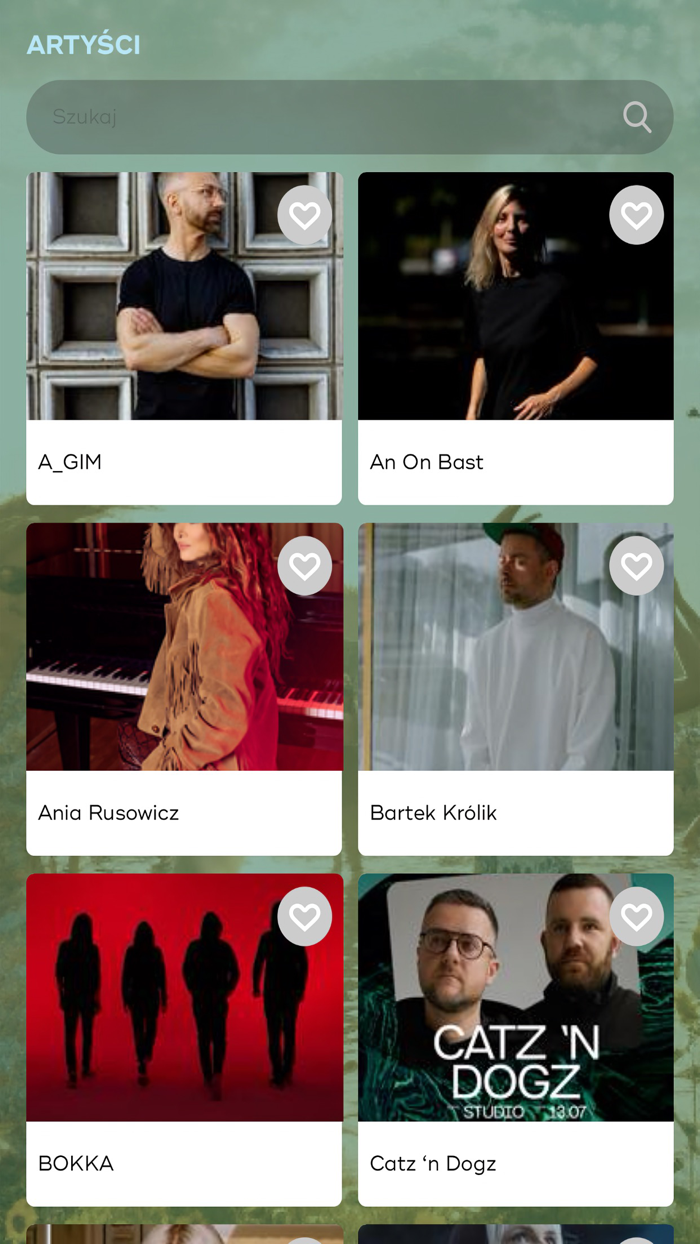Heart the Catz 'n Dogz card

coord(637,917)
